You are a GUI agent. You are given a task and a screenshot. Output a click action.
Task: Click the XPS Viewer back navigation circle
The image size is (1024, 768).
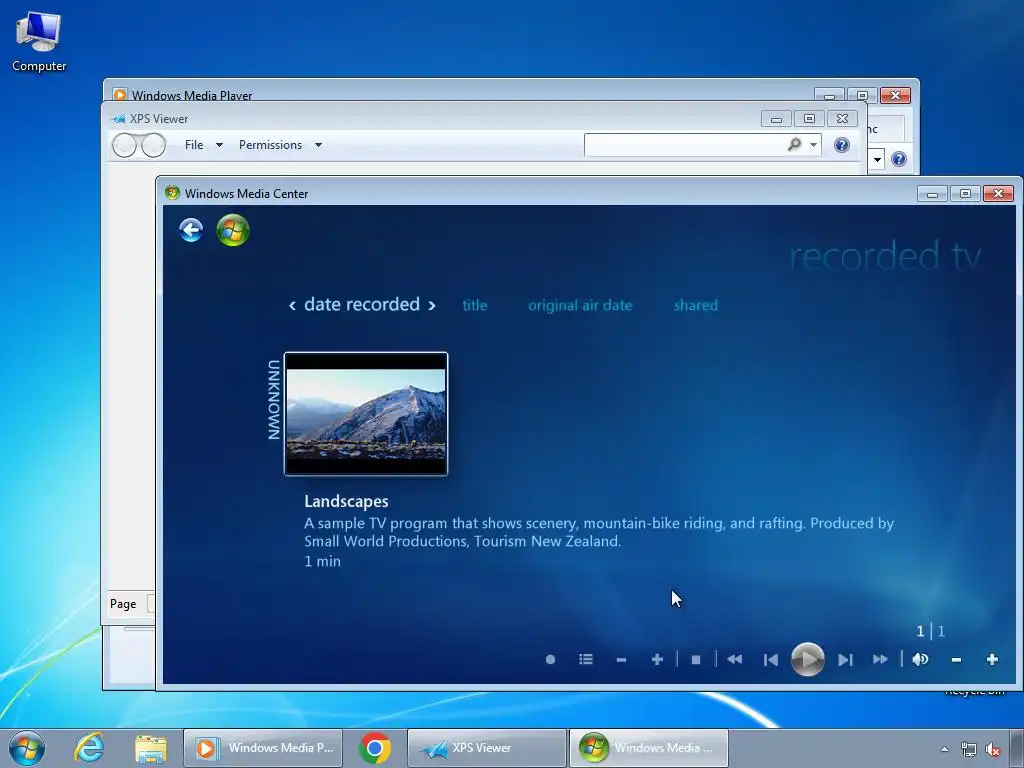(124, 145)
